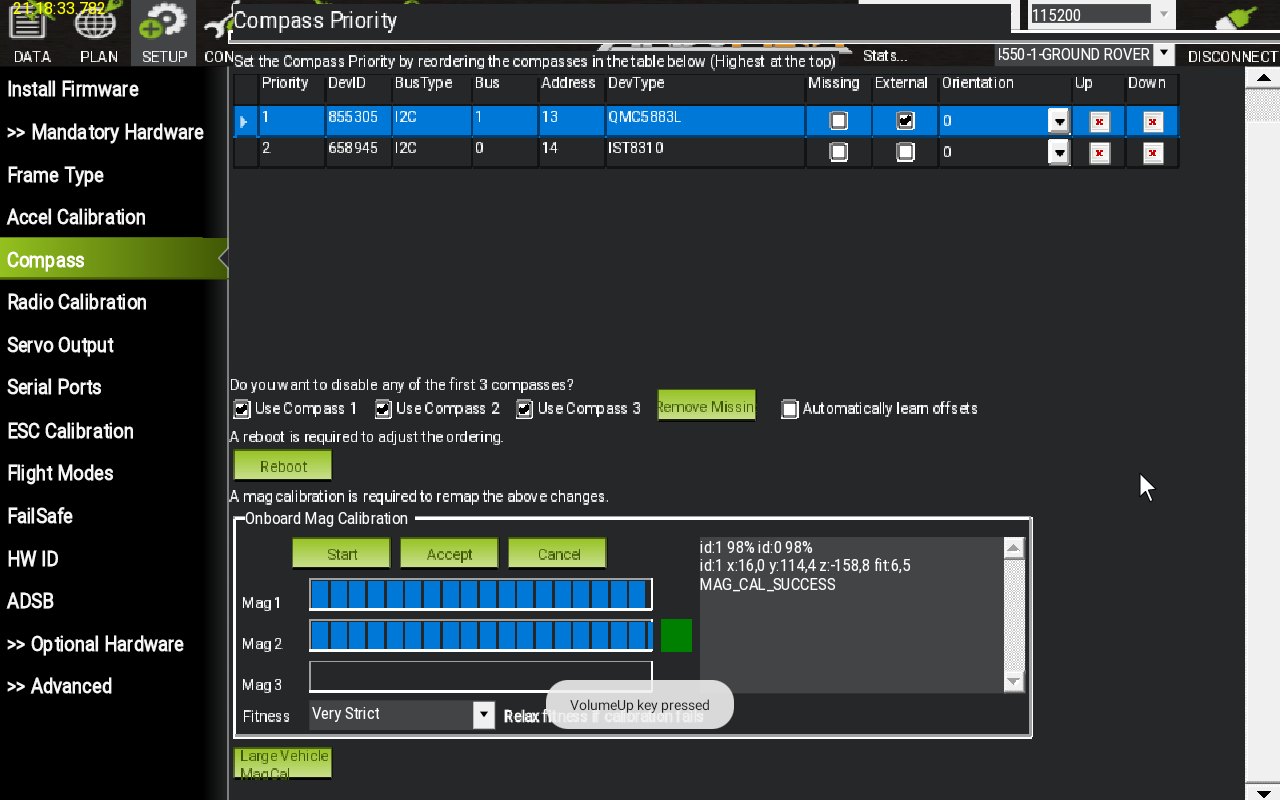Move QMC5883L compass up in priority

pos(1099,122)
